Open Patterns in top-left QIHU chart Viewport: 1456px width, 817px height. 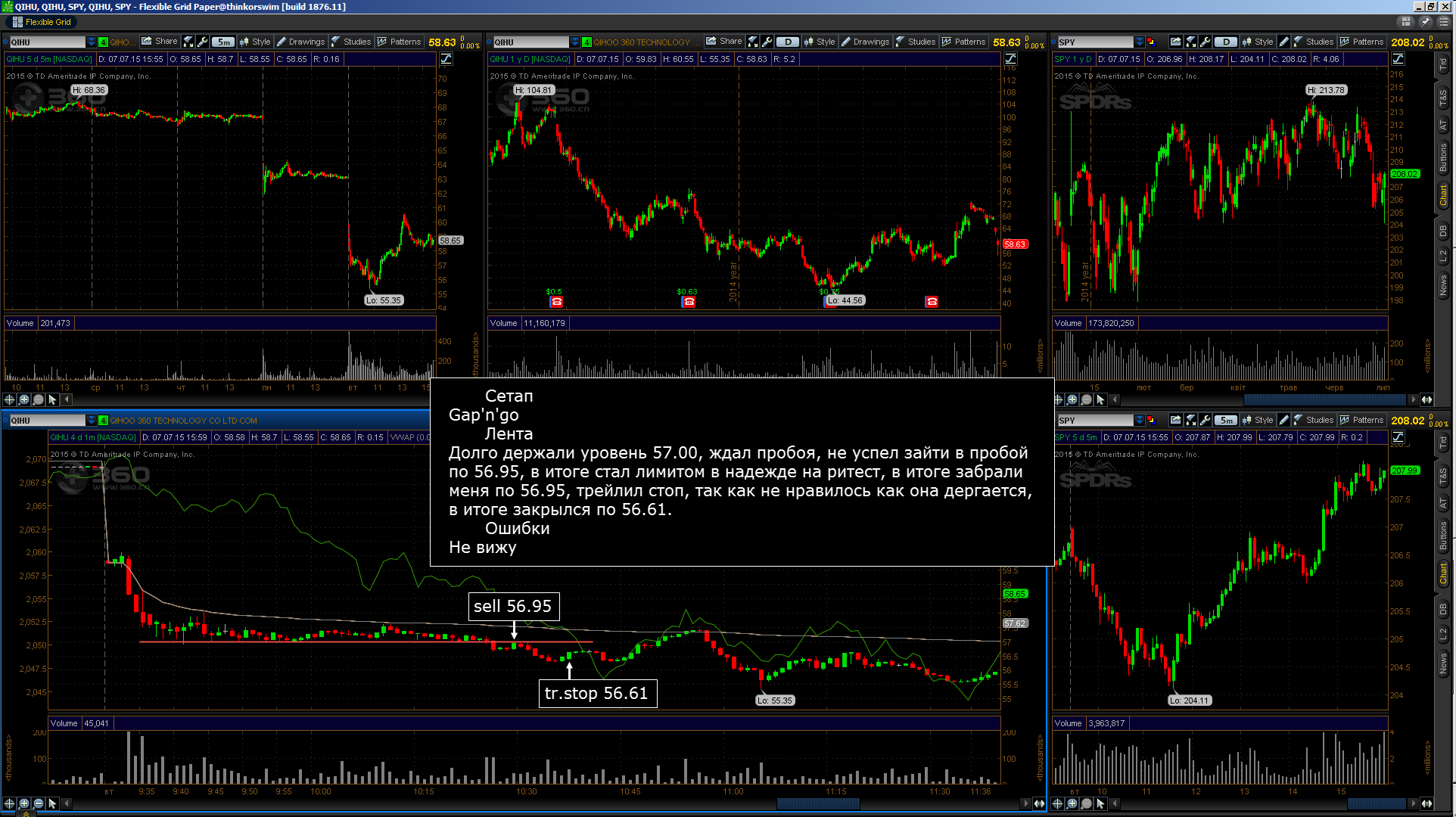(399, 42)
